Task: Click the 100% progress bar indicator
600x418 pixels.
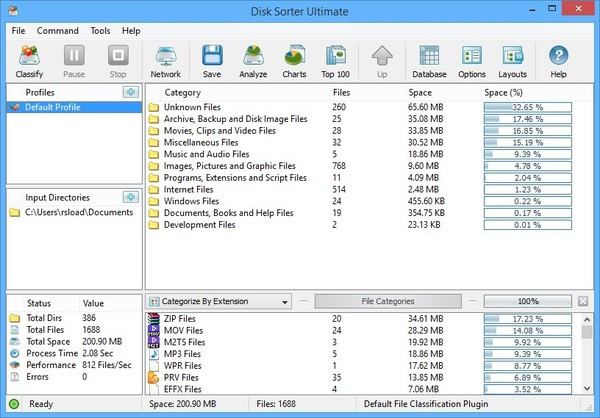Action: [528, 301]
